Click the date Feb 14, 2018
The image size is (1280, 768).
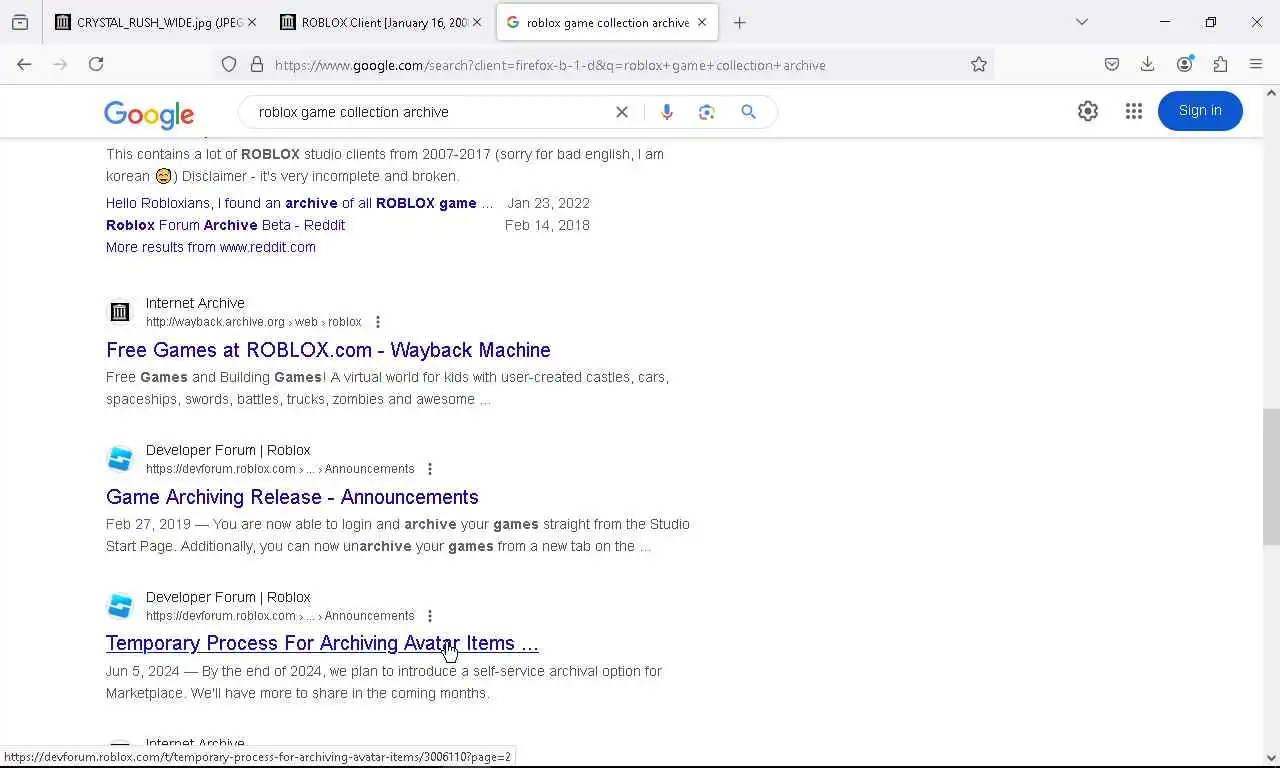click(547, 225)
